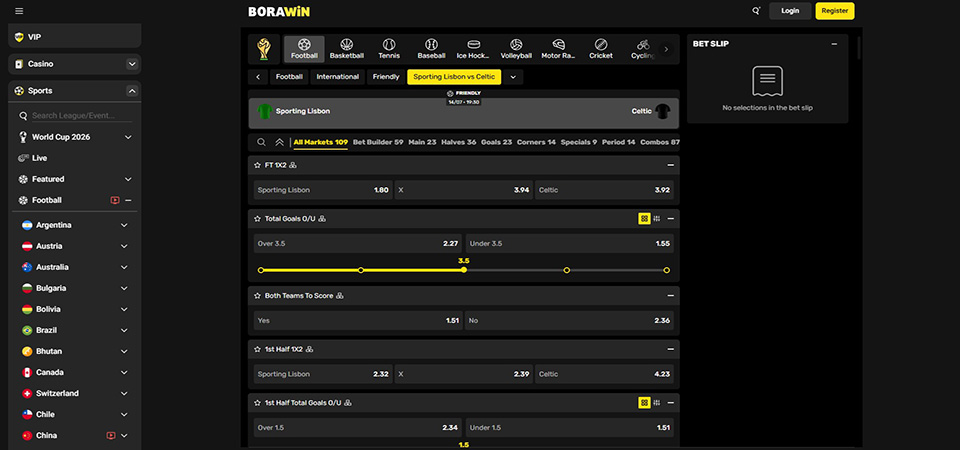Viewport: 960px width, 450px height.
Task: Bet on Sporting Lisbon at 1.80
Action: [323, 190]
